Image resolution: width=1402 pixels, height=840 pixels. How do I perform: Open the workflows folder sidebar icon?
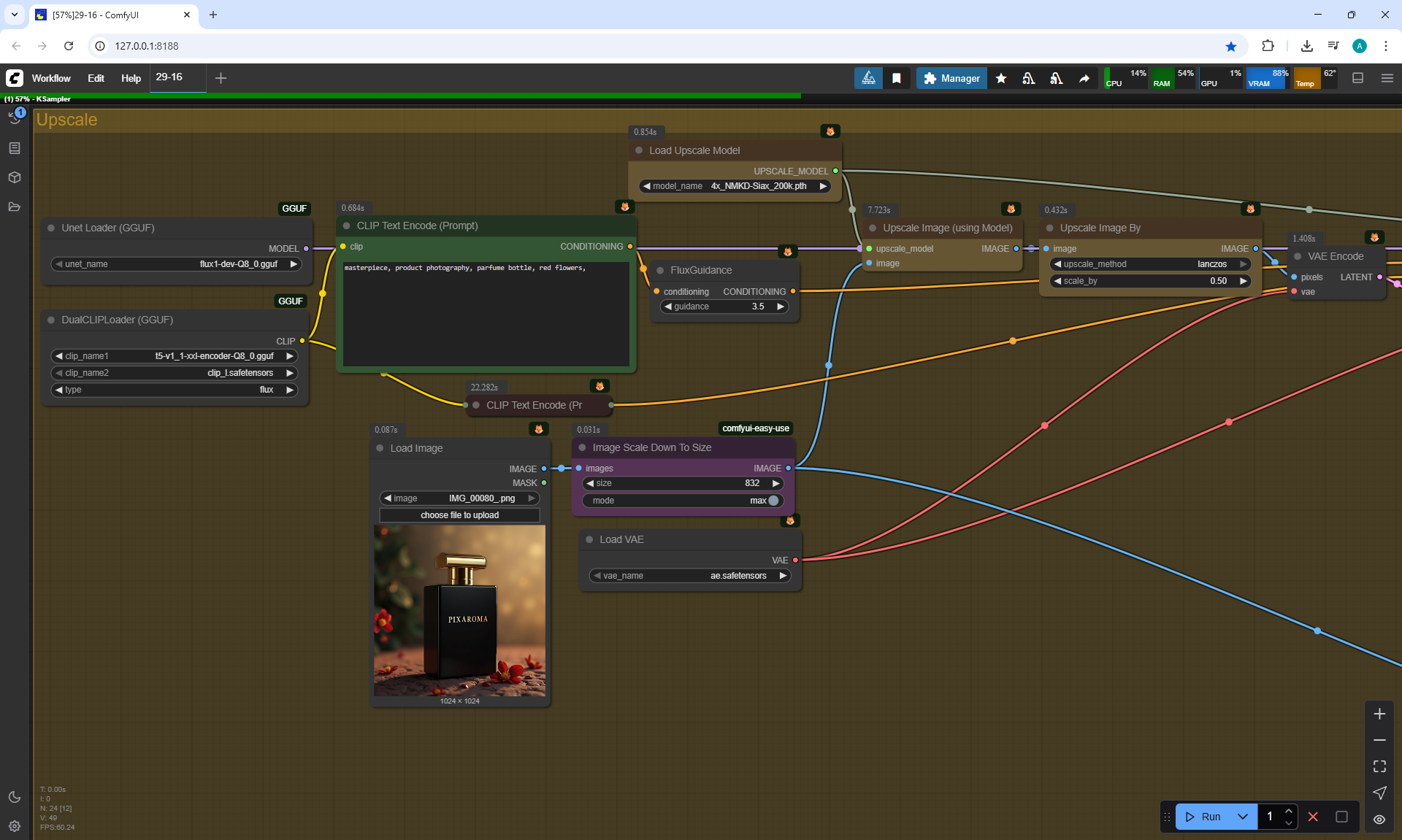click(15, 207)
